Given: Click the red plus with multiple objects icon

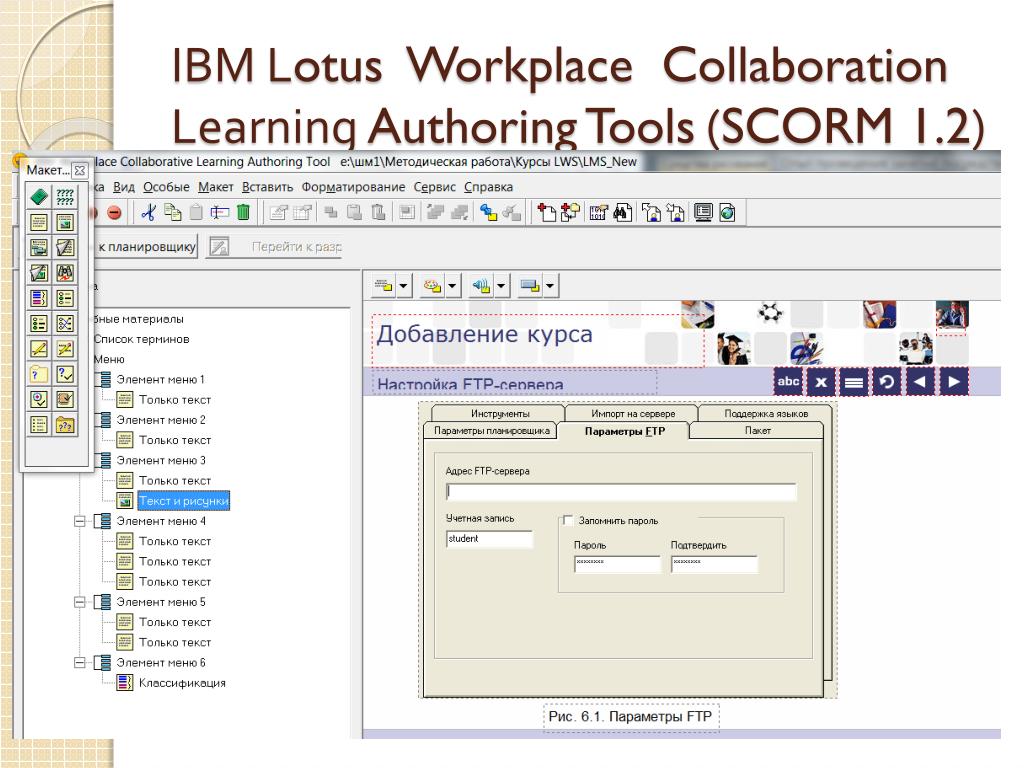Looking at the screenshot, I should tap(570, 212).
